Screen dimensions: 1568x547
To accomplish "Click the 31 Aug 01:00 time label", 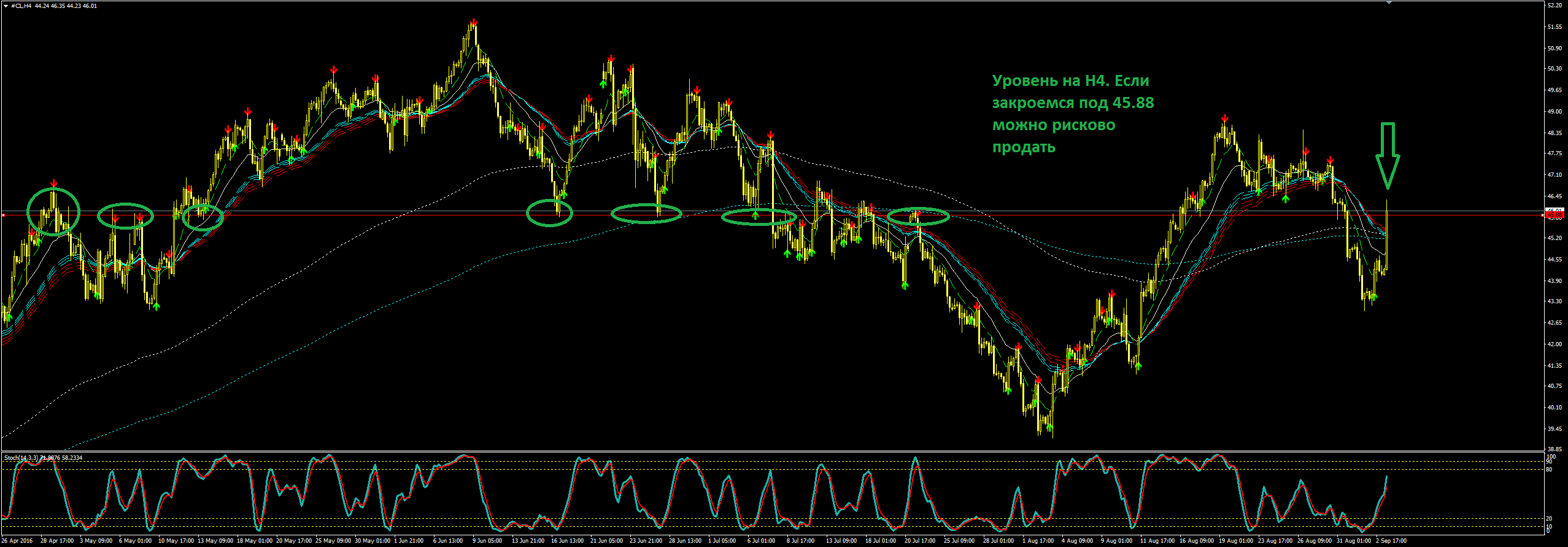I will tap(1354, 541).
